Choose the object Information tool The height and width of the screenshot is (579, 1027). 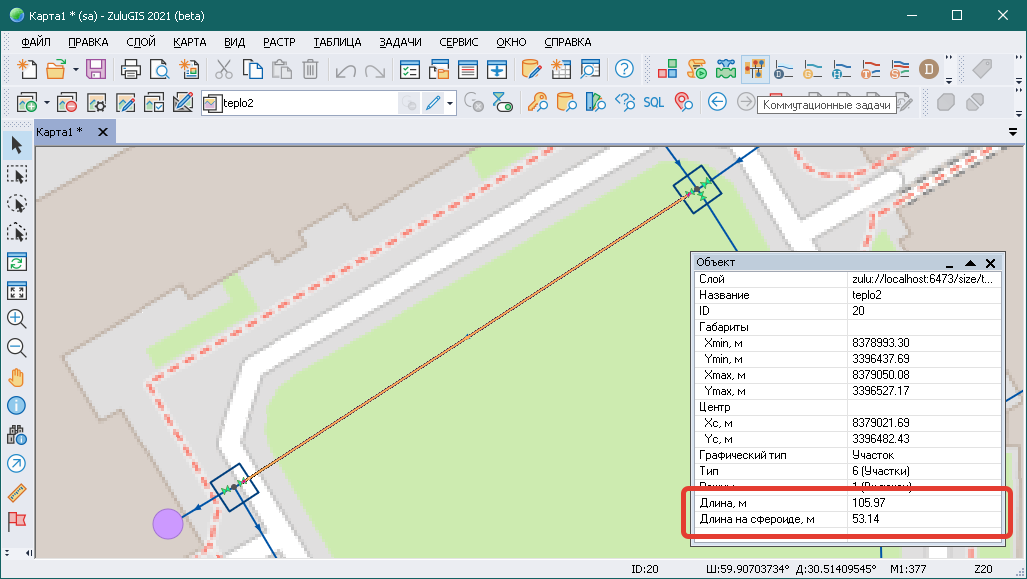click(17, 406)
